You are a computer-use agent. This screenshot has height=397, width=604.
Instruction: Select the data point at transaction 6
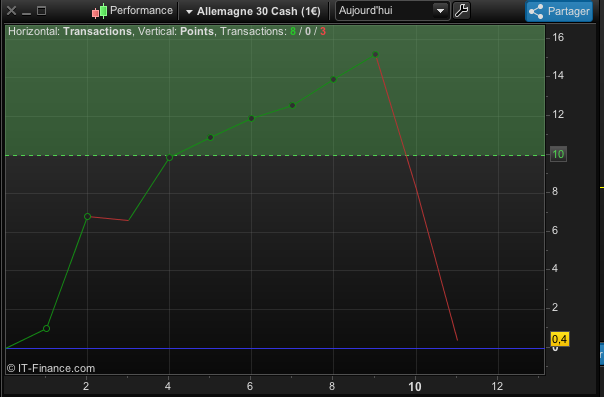pyautogui.click(x=252, y=119)
